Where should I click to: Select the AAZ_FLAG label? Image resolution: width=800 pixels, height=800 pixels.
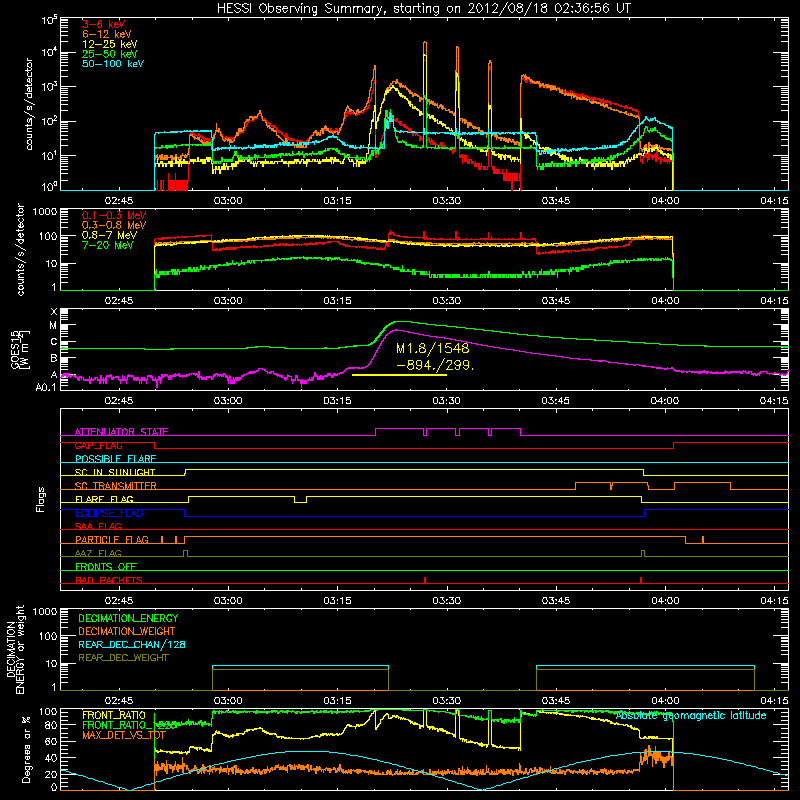click(98, 553)
